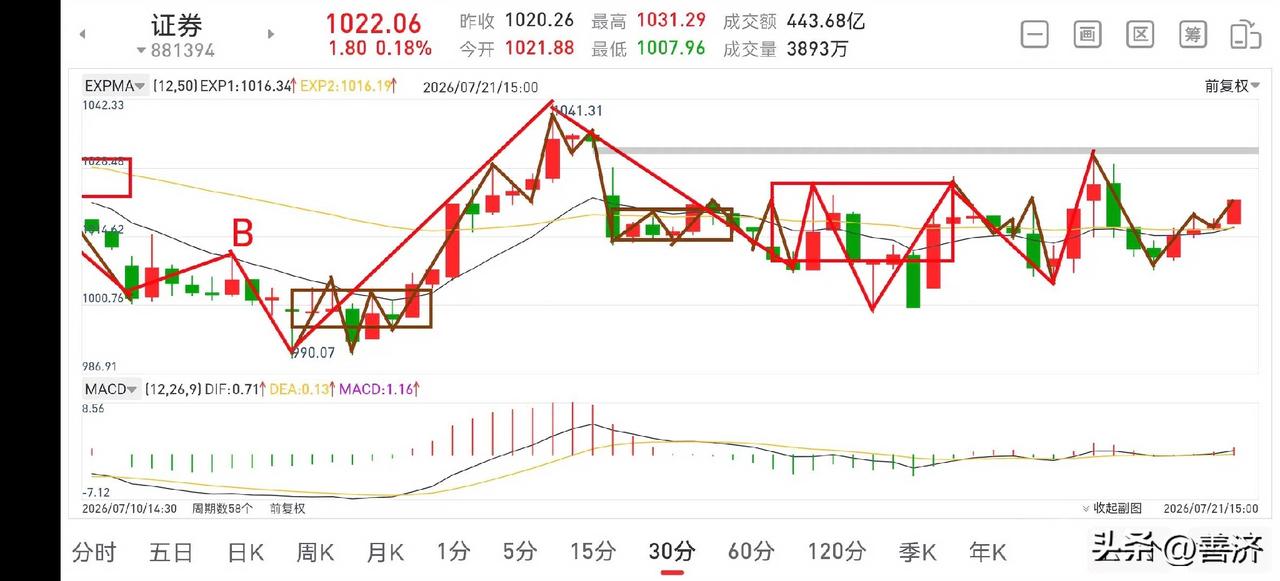1280x581 pixels.
Task: Expand the stock code 881394 dropdown
Action: coord(176,50)
